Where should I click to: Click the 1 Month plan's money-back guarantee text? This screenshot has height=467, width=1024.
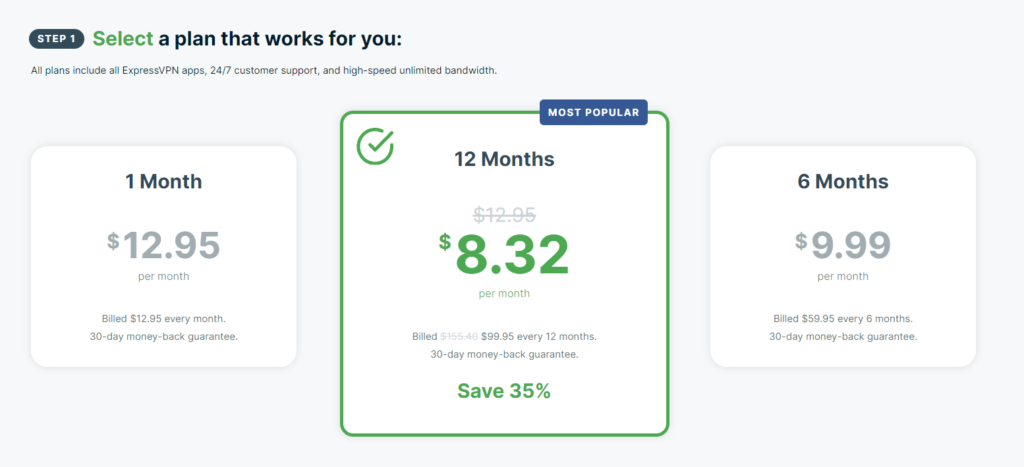tap(163, 336)
